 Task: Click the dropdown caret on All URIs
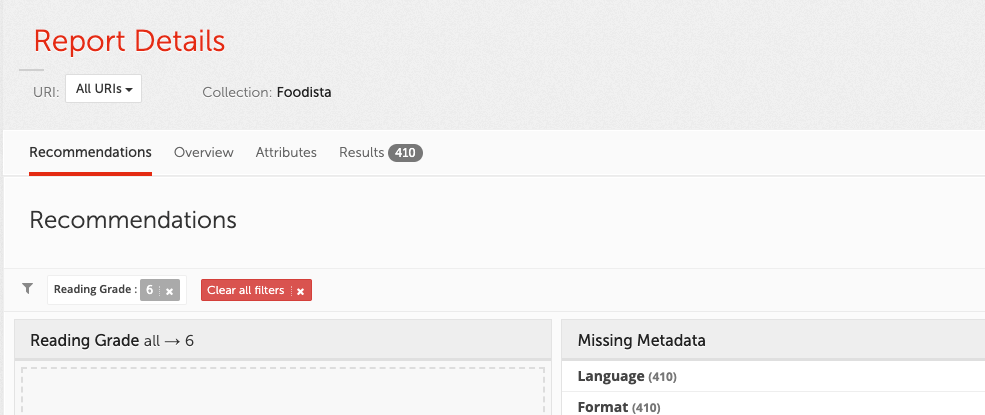click(130, 89)
